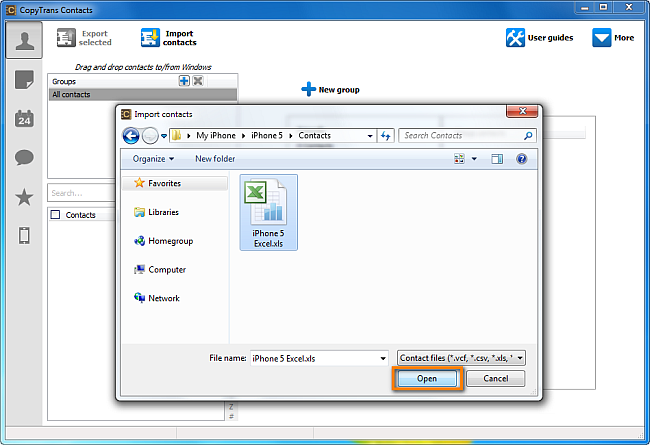Jump to # in the alphabet index

pyautogui.click(x=231, y=416)
